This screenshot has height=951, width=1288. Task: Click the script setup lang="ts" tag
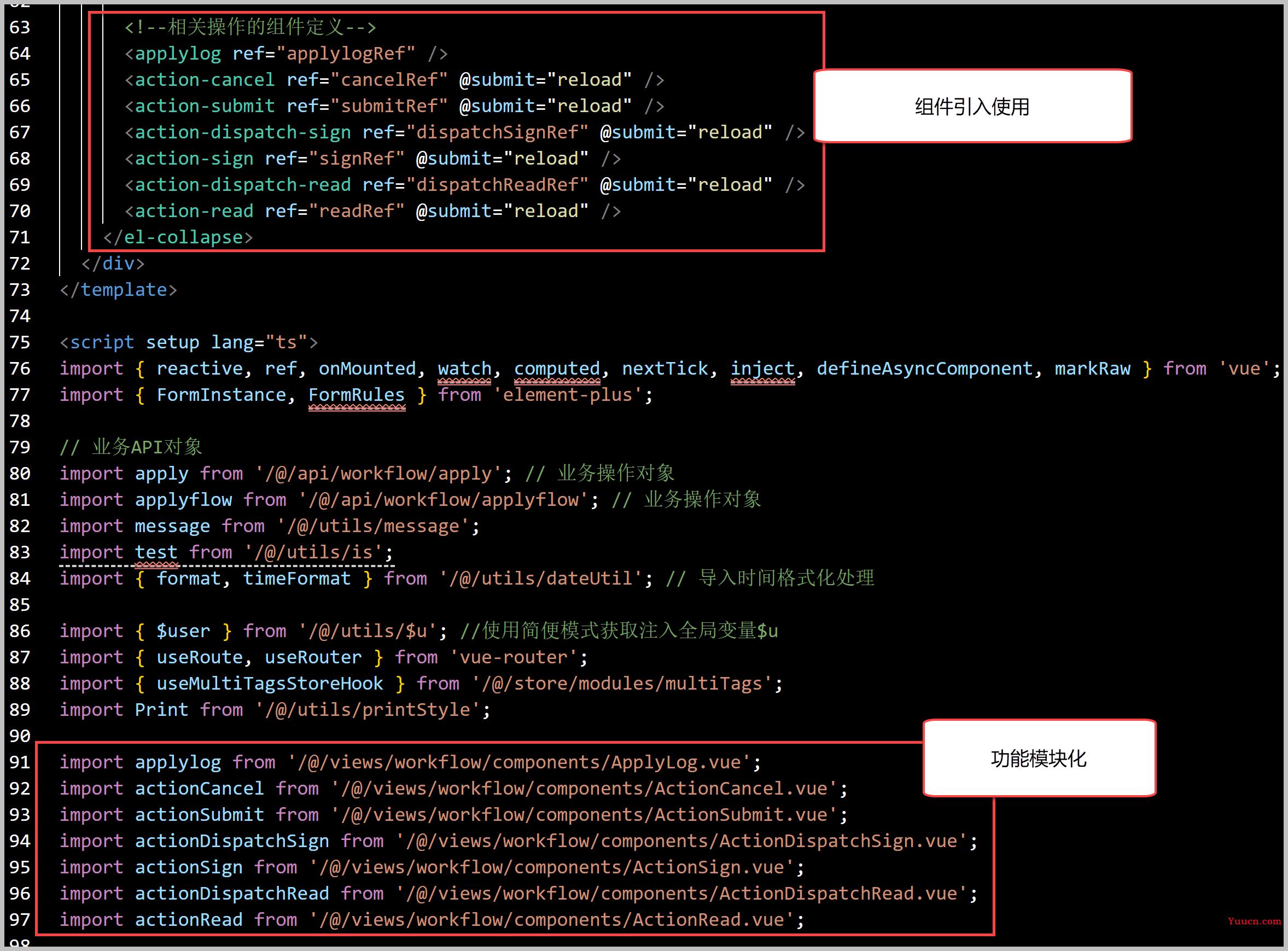189,342
